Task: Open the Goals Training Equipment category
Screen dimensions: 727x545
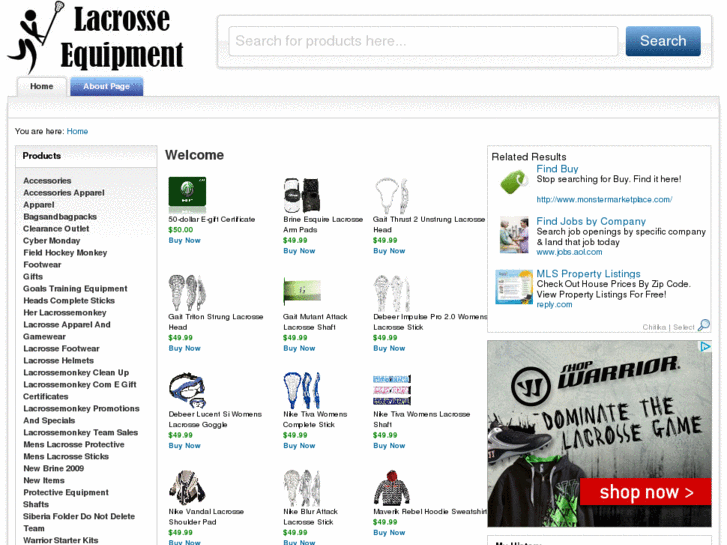Action: tap(76, 289)
